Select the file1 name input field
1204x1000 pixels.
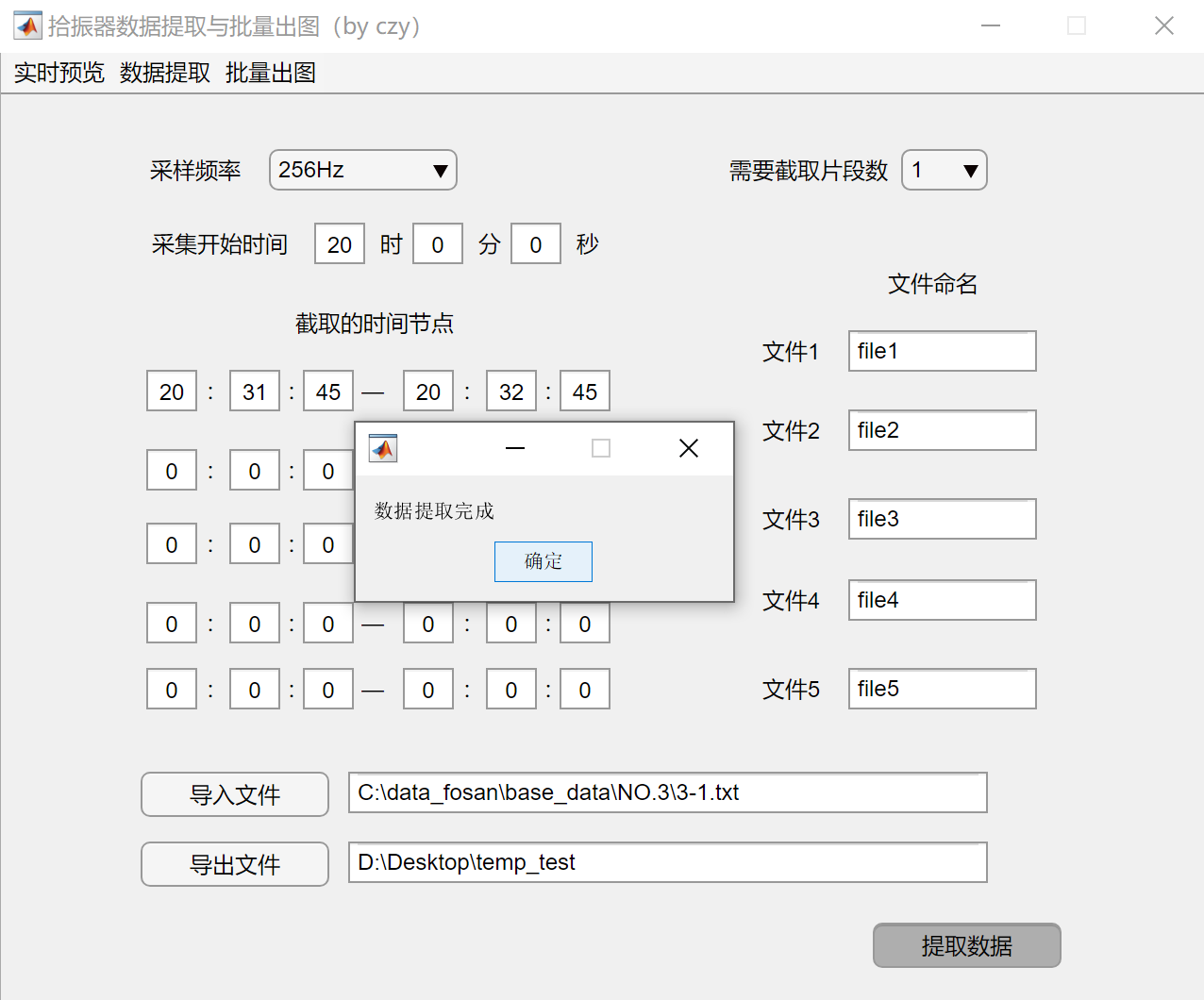point(941,350)
